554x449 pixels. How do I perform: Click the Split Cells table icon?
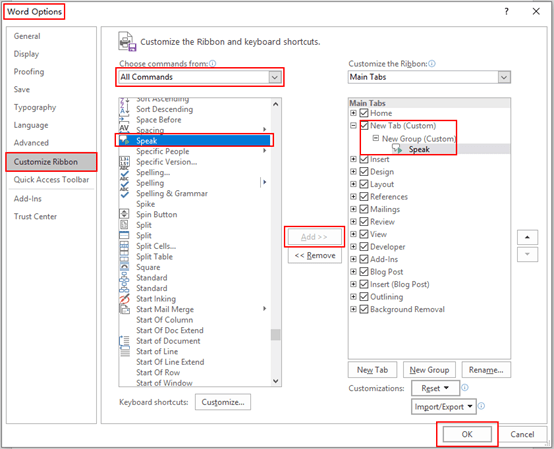(x=124, y=246)
